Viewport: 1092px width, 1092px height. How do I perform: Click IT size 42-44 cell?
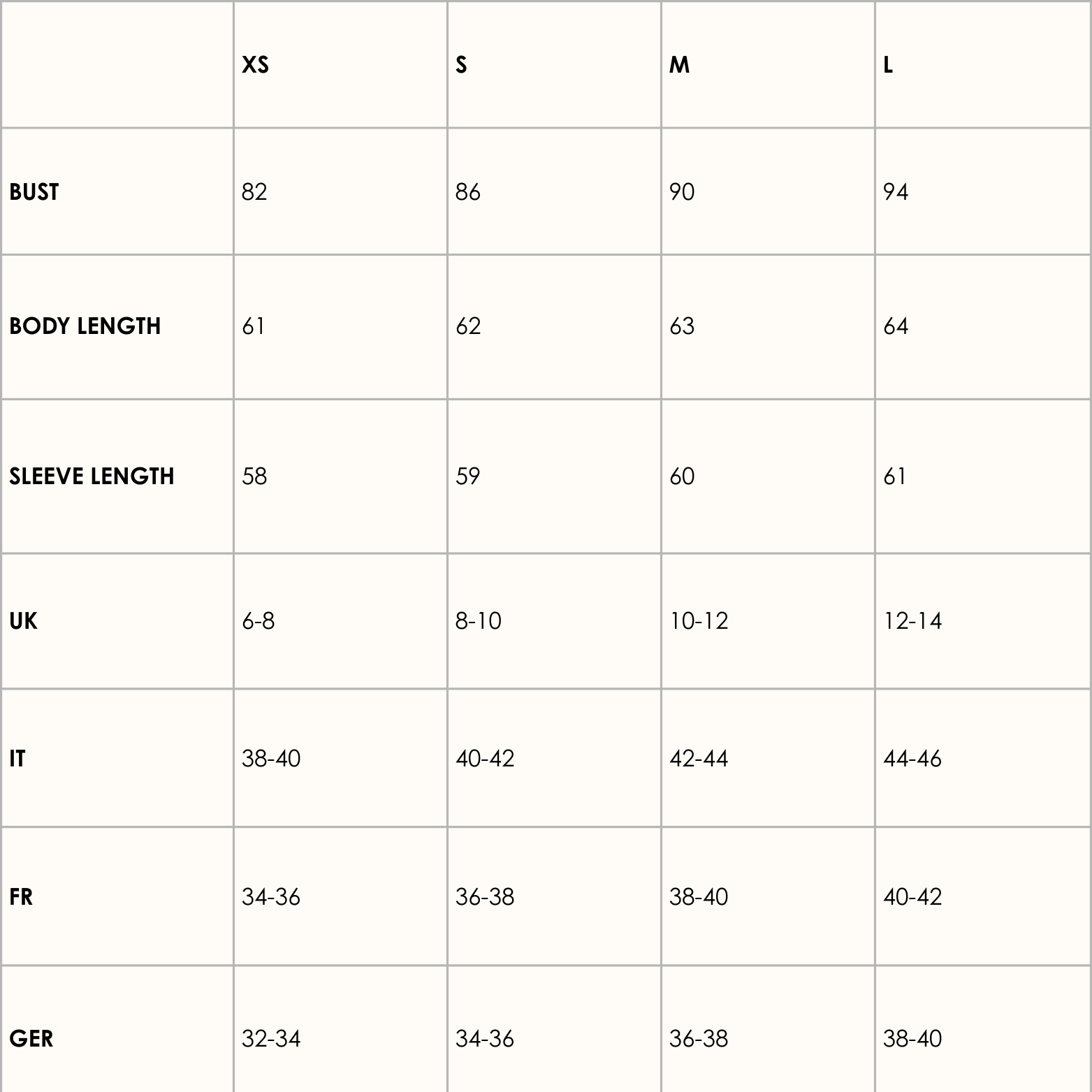[x=699, y=759]
